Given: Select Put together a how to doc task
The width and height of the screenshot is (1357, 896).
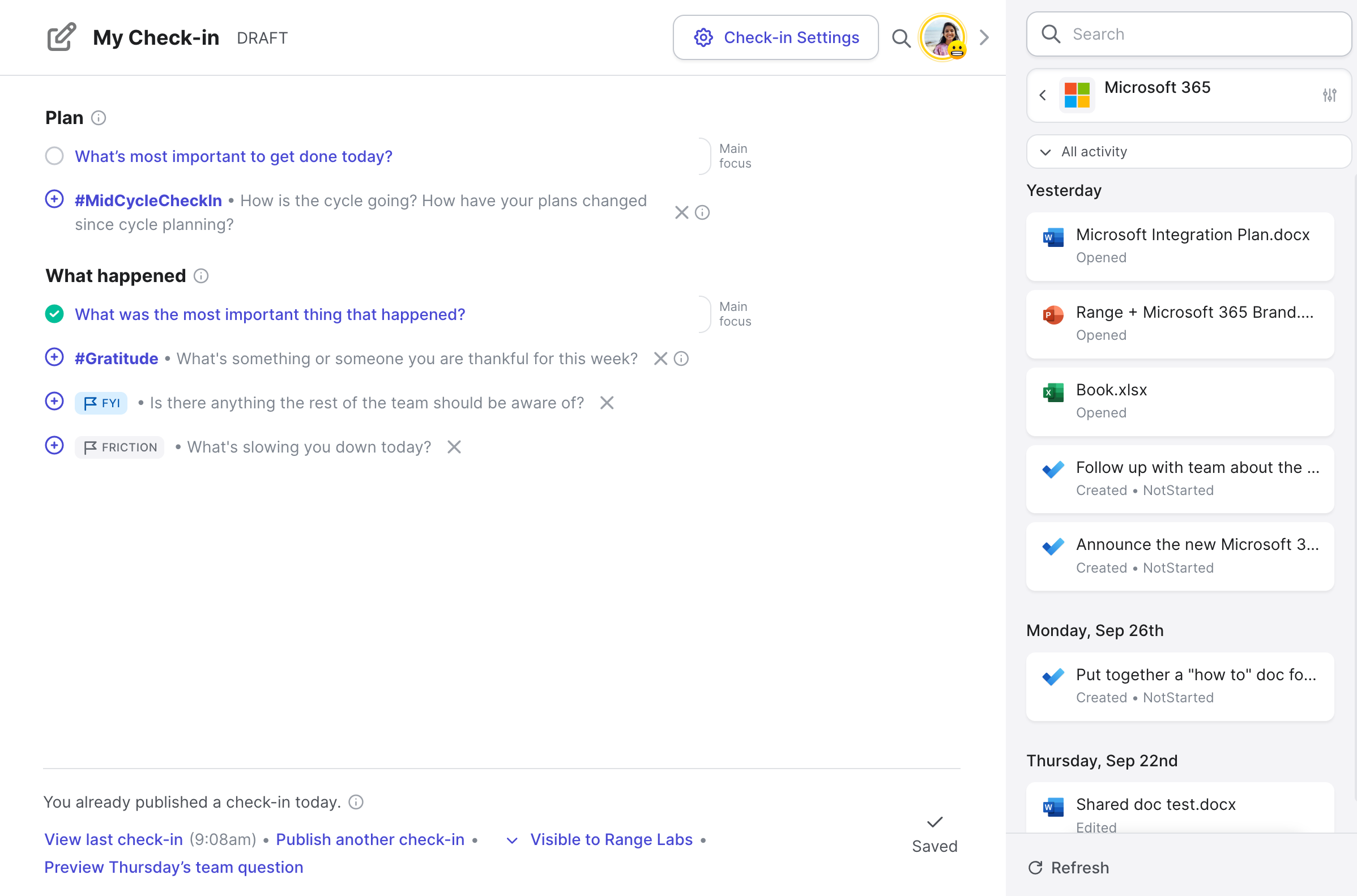Looking at the screenshot, I should click(1180, 687).
